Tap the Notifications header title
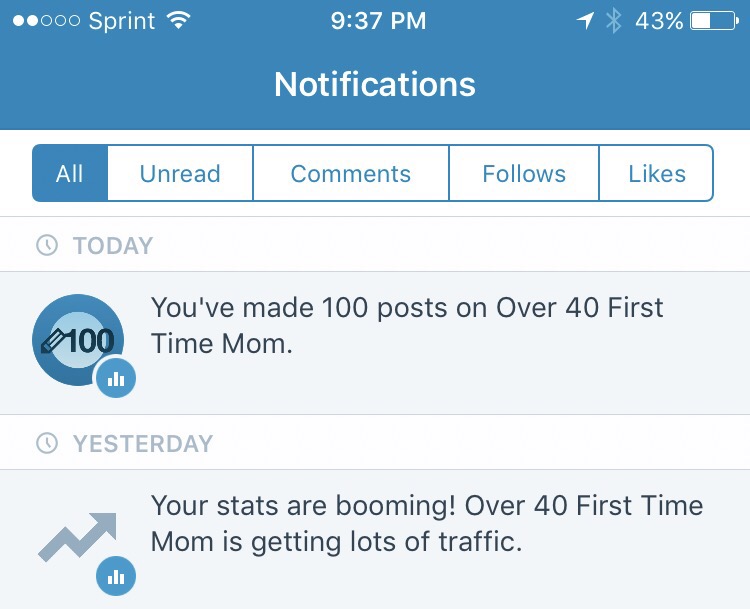 click(375, 84)
